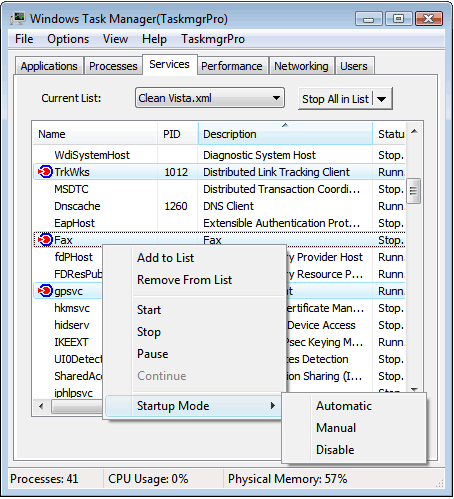Sort by the Status column header
This screenshot has height=499, width=454.
[389, 134]
